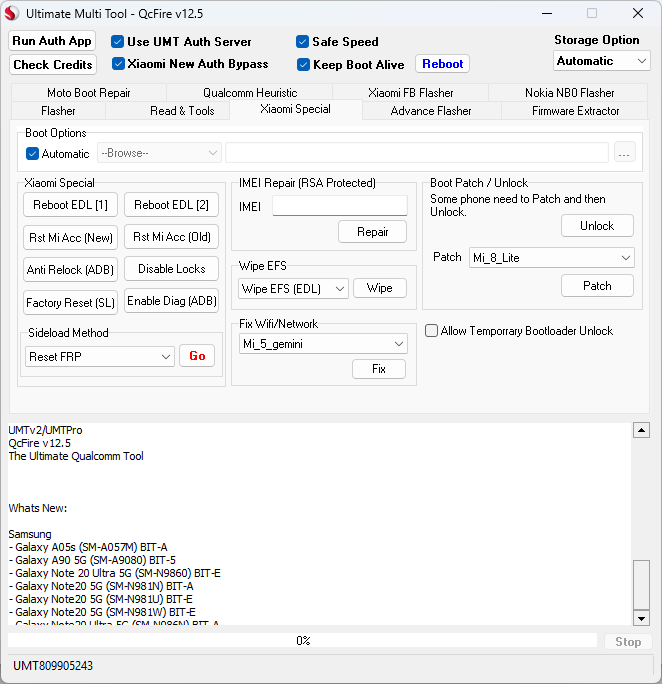Click the Disable Locks button
Viewport: 662px width, 684px height.
171,269
